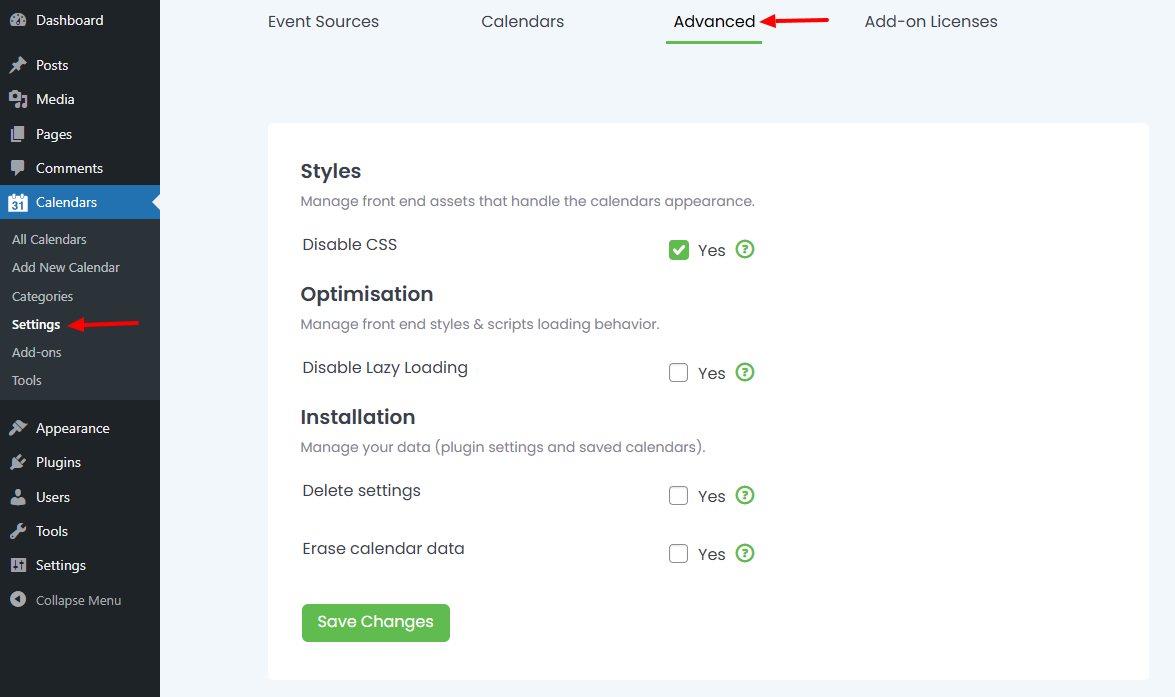Click the Posts pushpin icon

pyautogui.click(x=18, y=65)
